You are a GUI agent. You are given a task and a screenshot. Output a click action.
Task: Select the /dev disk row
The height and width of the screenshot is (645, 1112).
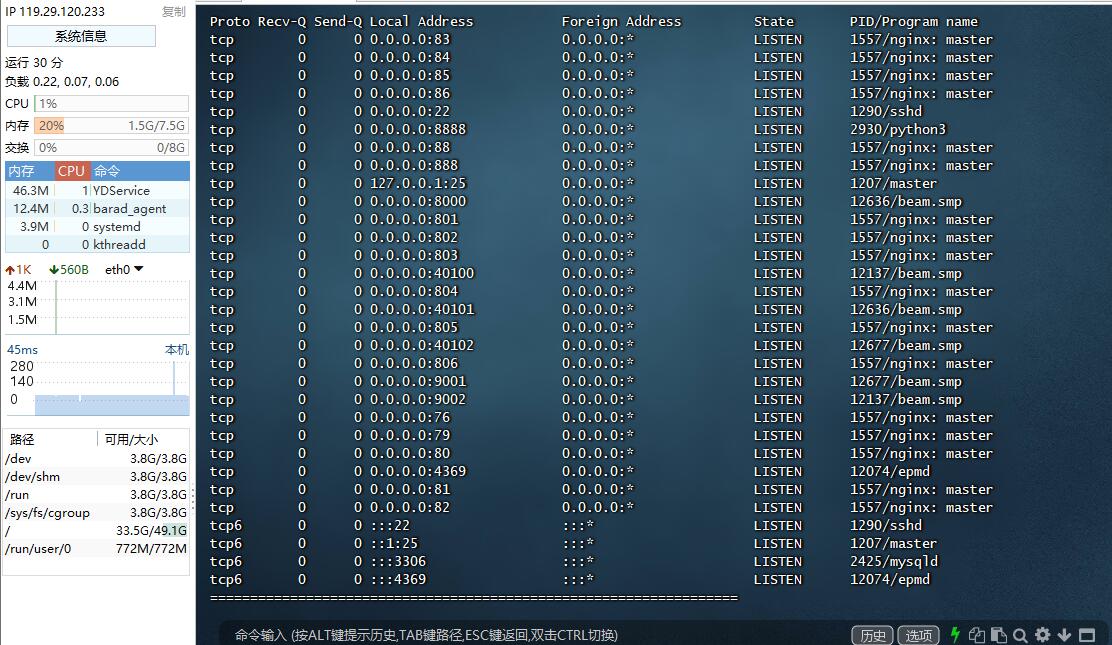(x=96, y=458)
